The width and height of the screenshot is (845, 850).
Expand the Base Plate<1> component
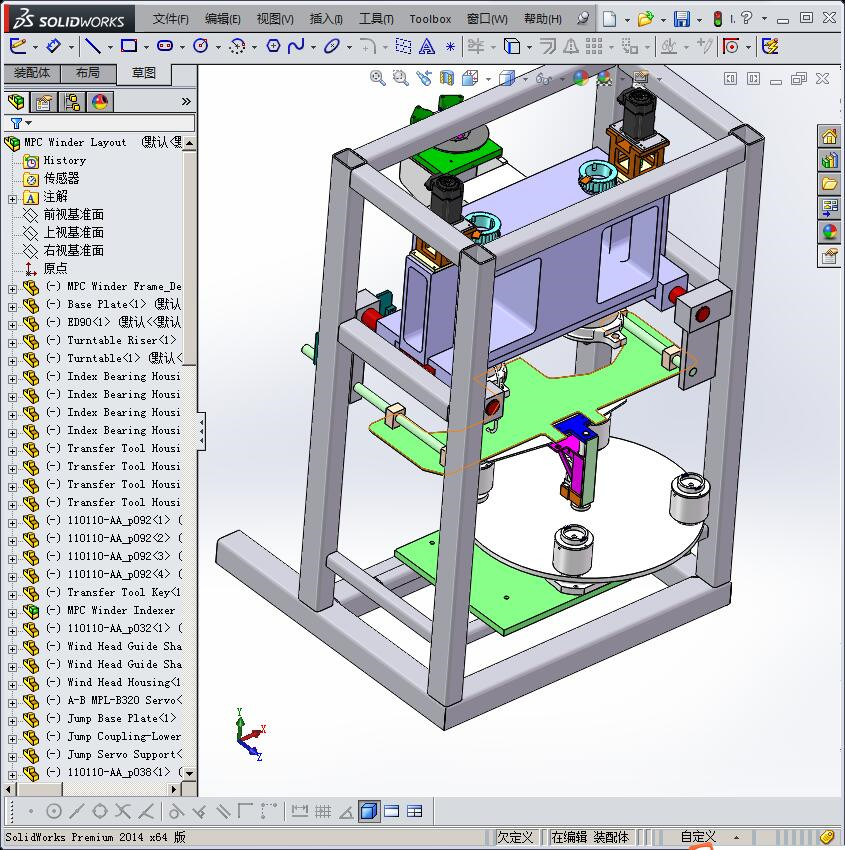tap(12, 307)
